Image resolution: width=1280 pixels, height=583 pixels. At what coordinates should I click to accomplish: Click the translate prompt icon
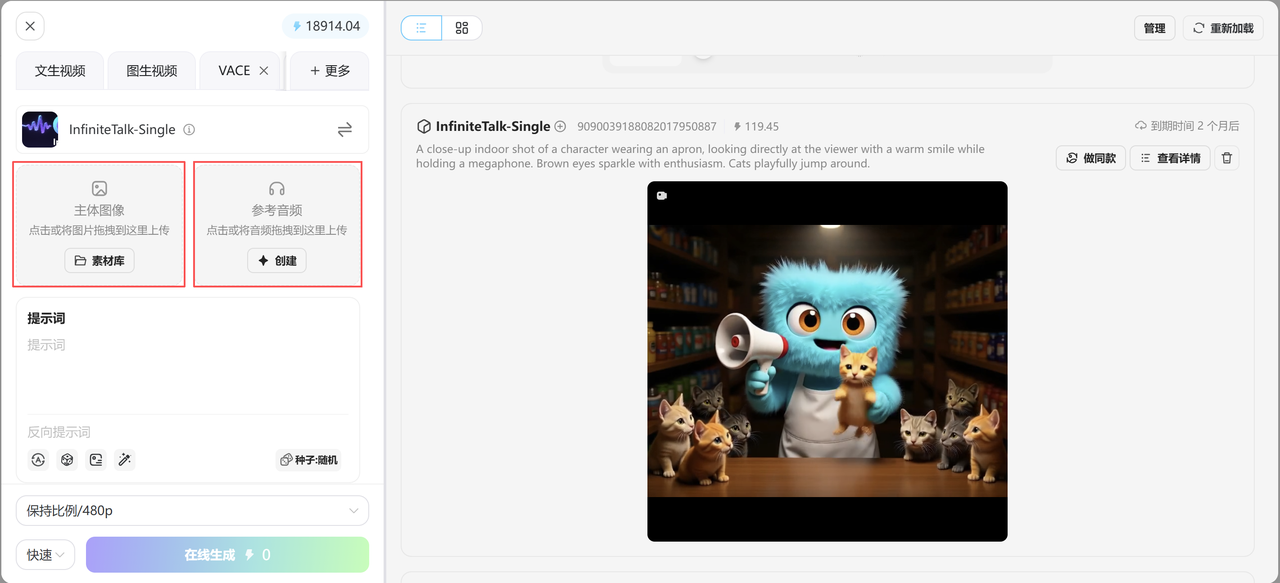point(38,460)
